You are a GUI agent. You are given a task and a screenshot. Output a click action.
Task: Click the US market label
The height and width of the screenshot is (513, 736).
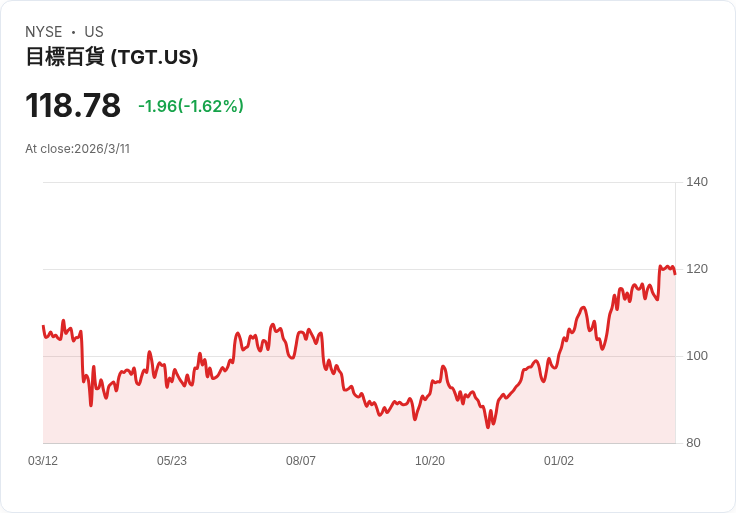[x=94, y=32]
